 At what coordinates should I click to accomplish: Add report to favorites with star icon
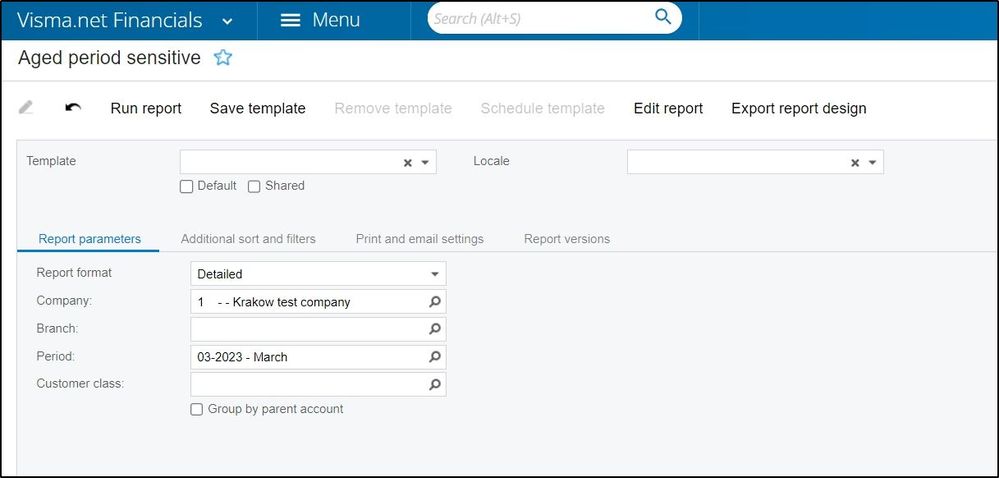point(223,58)
